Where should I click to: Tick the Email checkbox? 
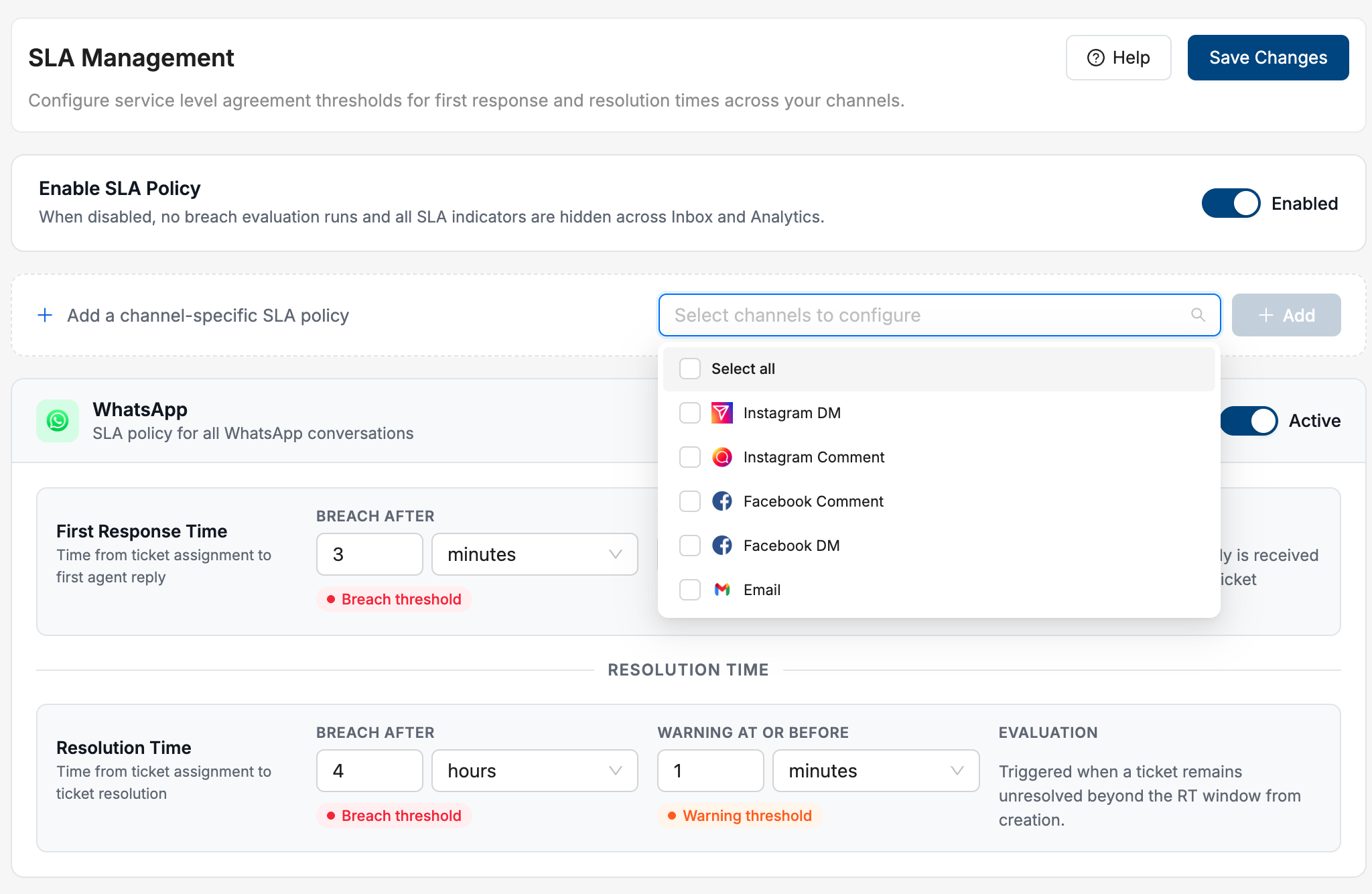point(690,590)
